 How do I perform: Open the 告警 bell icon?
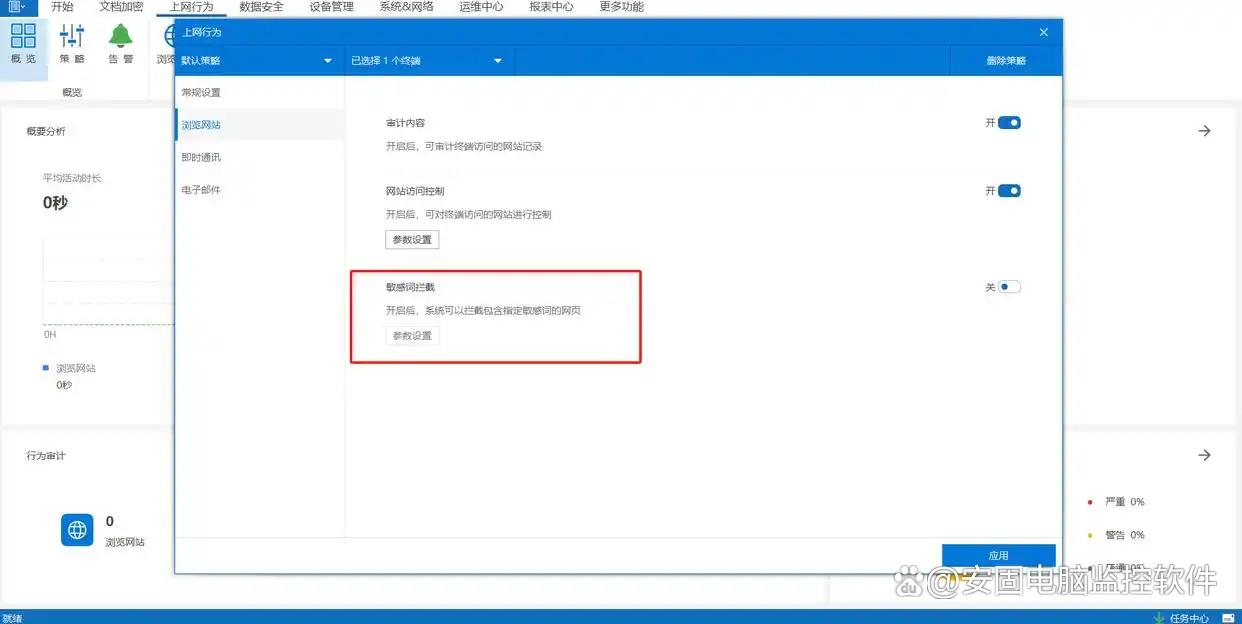click(121, 44)
